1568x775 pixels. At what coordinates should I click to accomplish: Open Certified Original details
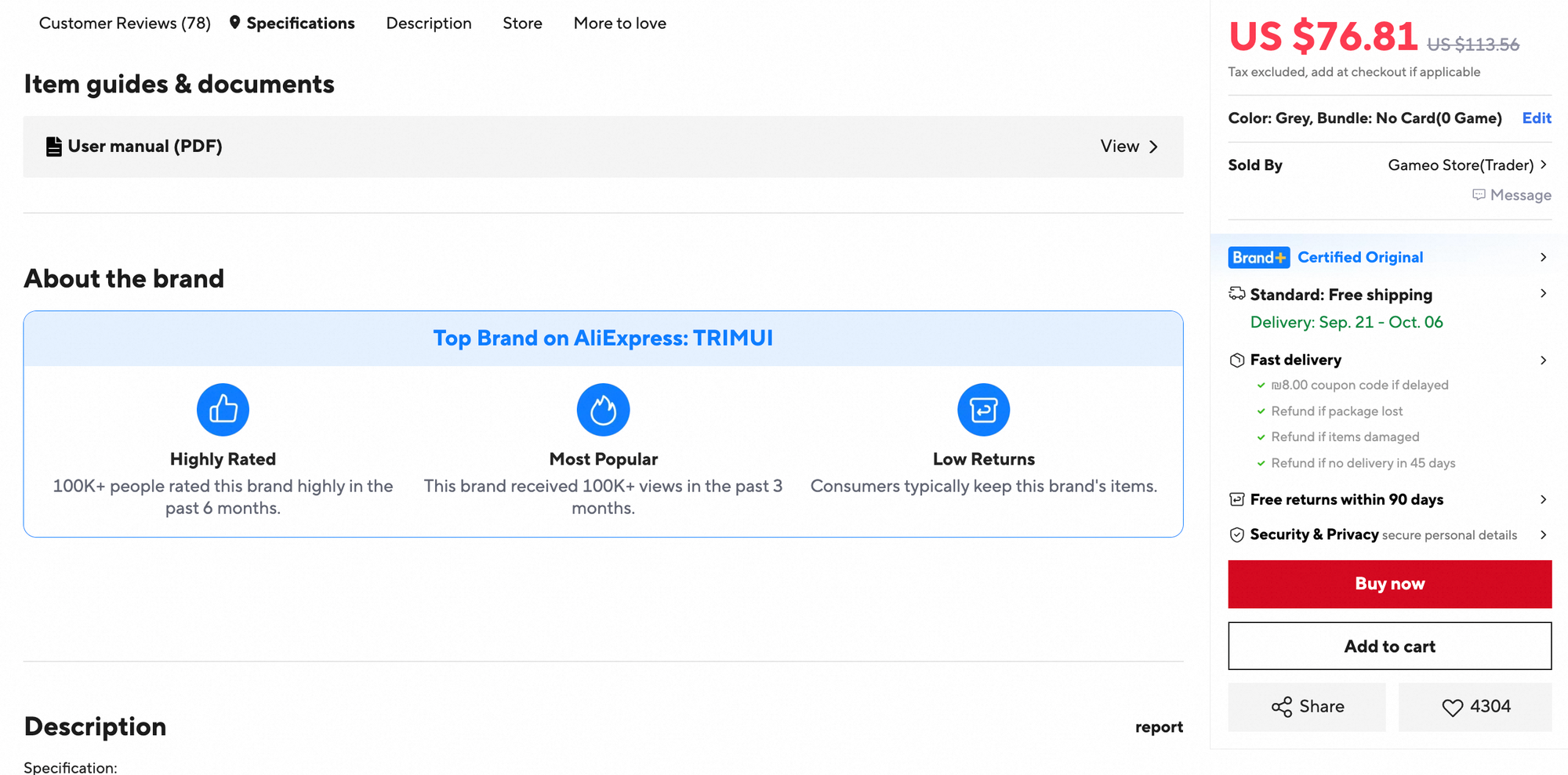pyautogui.click(x=1360, y=257)
